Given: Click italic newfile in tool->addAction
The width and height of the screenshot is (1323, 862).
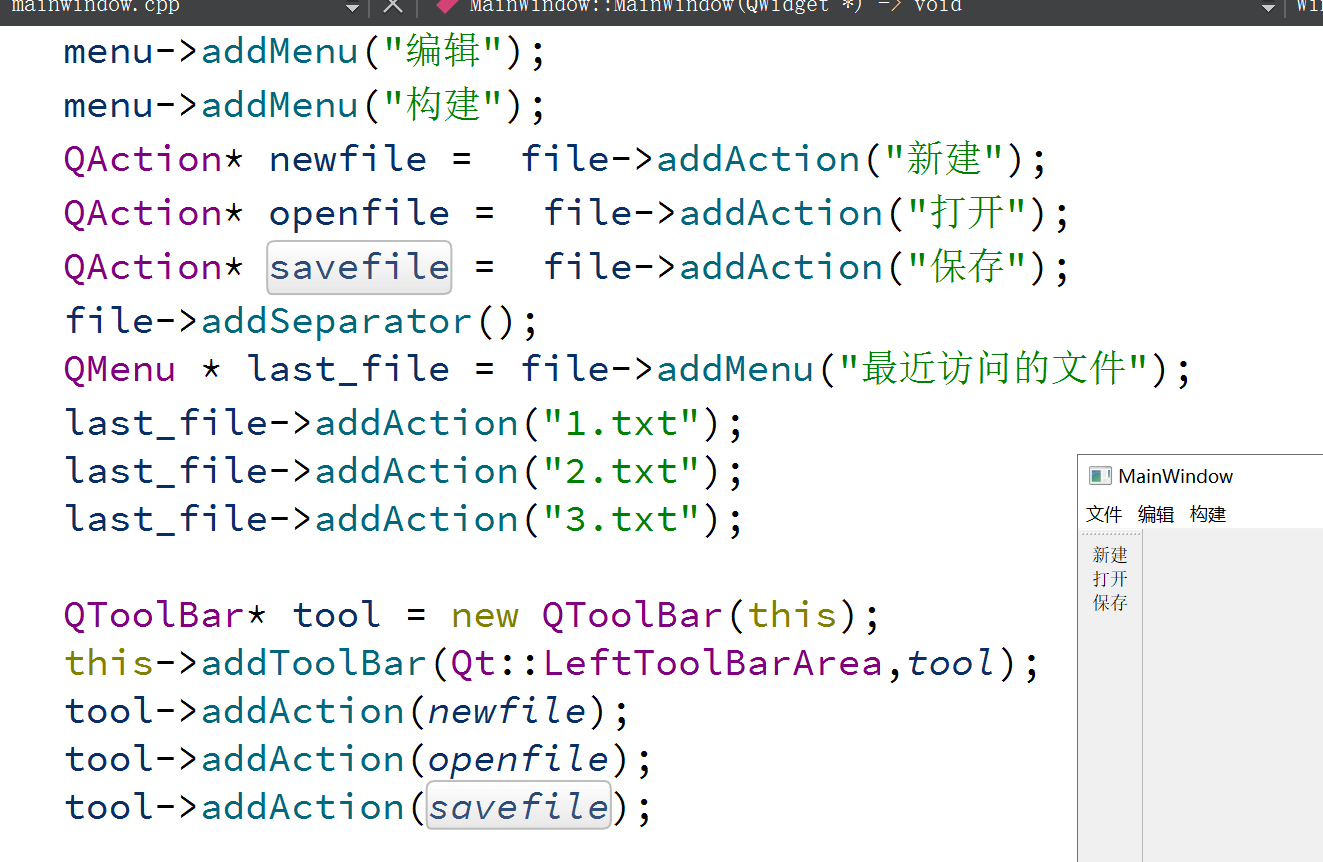Looking at the screenshot, I should [x=507, y=711].
